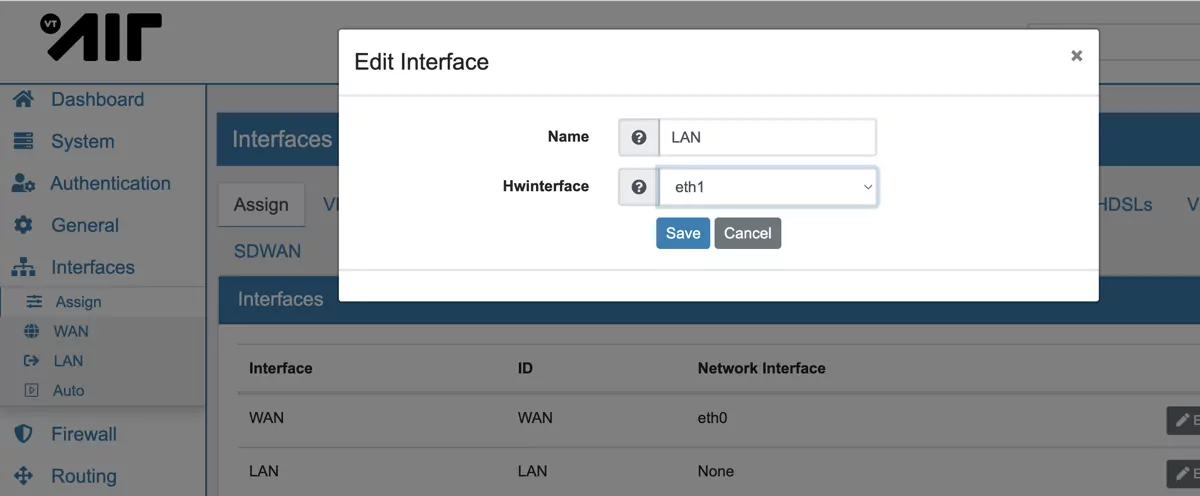Switch to the Assign tab
Image resolution: width=1200 pixels, height=496 pixels.
click(261, 205)
